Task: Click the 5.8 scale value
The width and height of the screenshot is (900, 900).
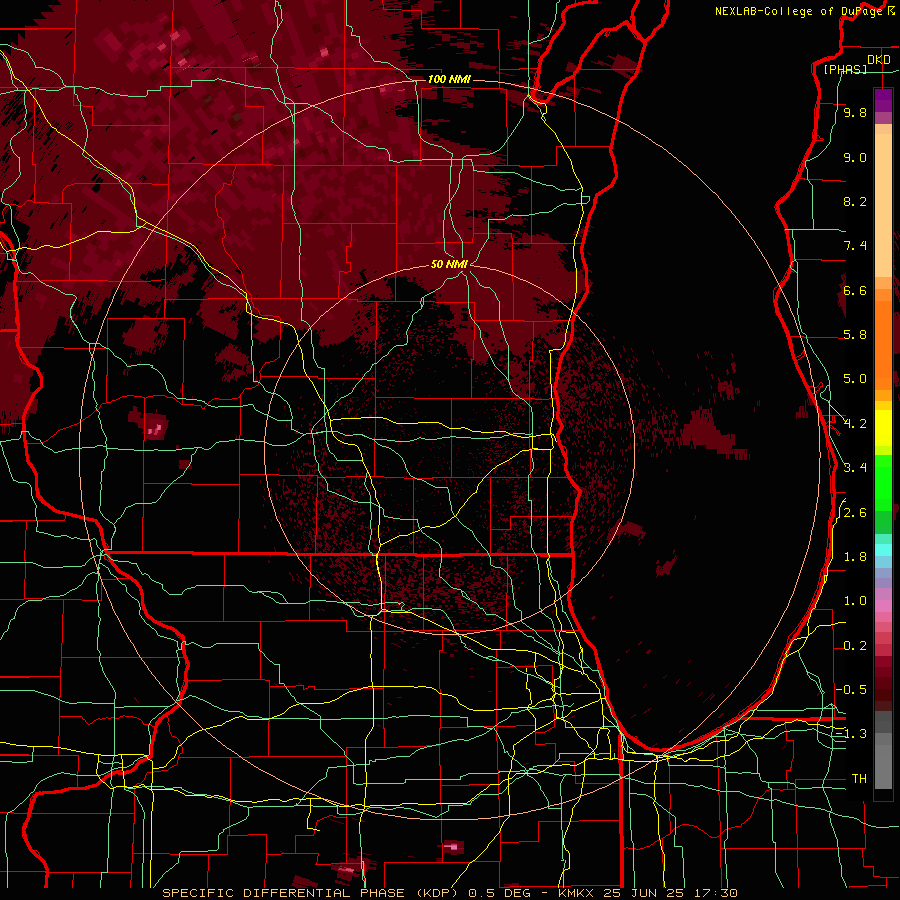Action: [x=855, y=335]
